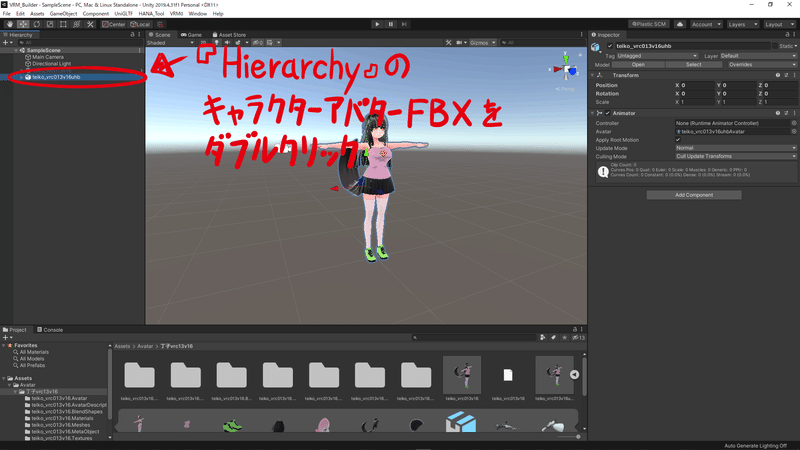Open the GameObject menu
The image size is (800, 450).
tap(63, 14)
